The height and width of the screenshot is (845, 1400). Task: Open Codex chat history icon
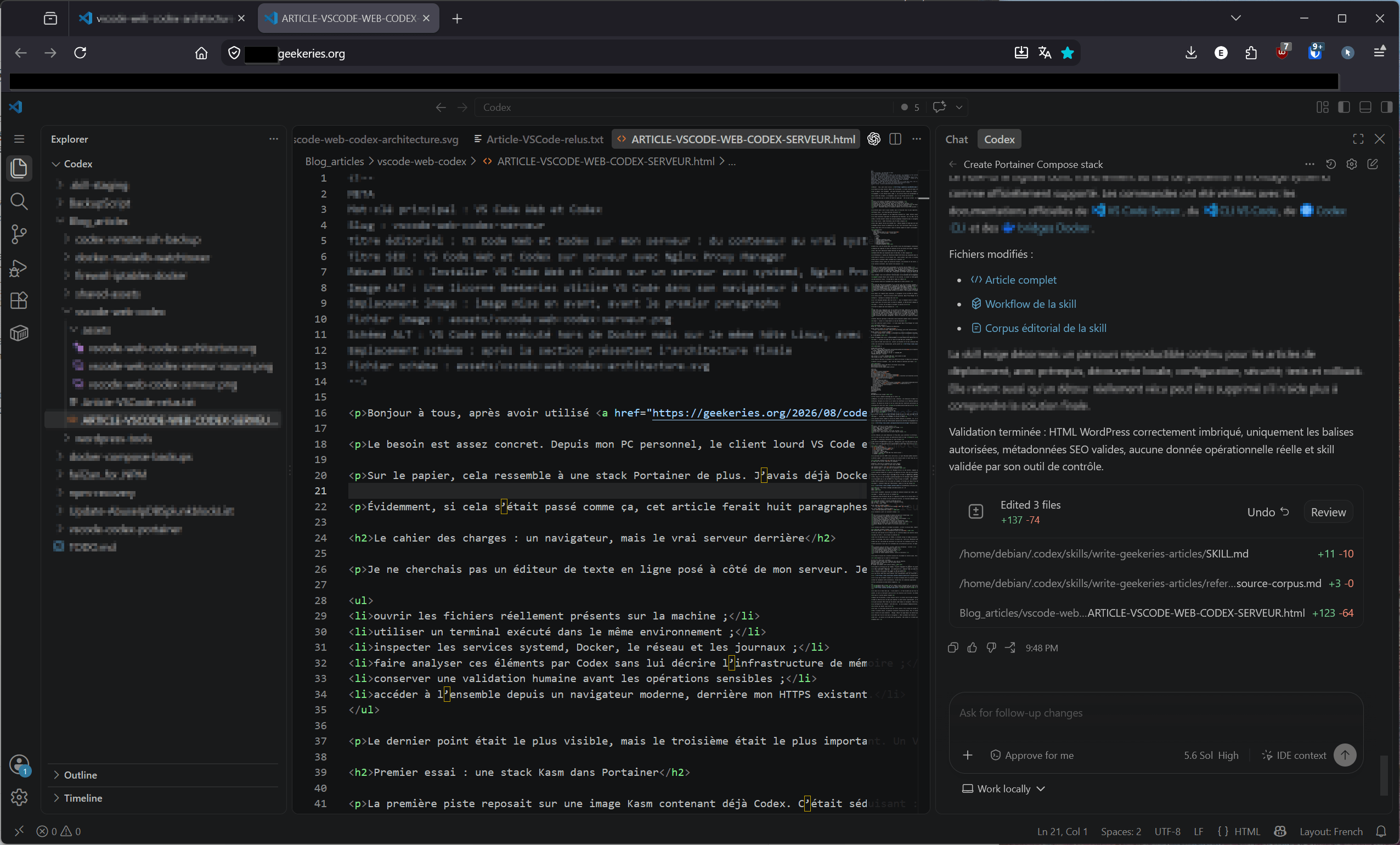[1331, 164]
